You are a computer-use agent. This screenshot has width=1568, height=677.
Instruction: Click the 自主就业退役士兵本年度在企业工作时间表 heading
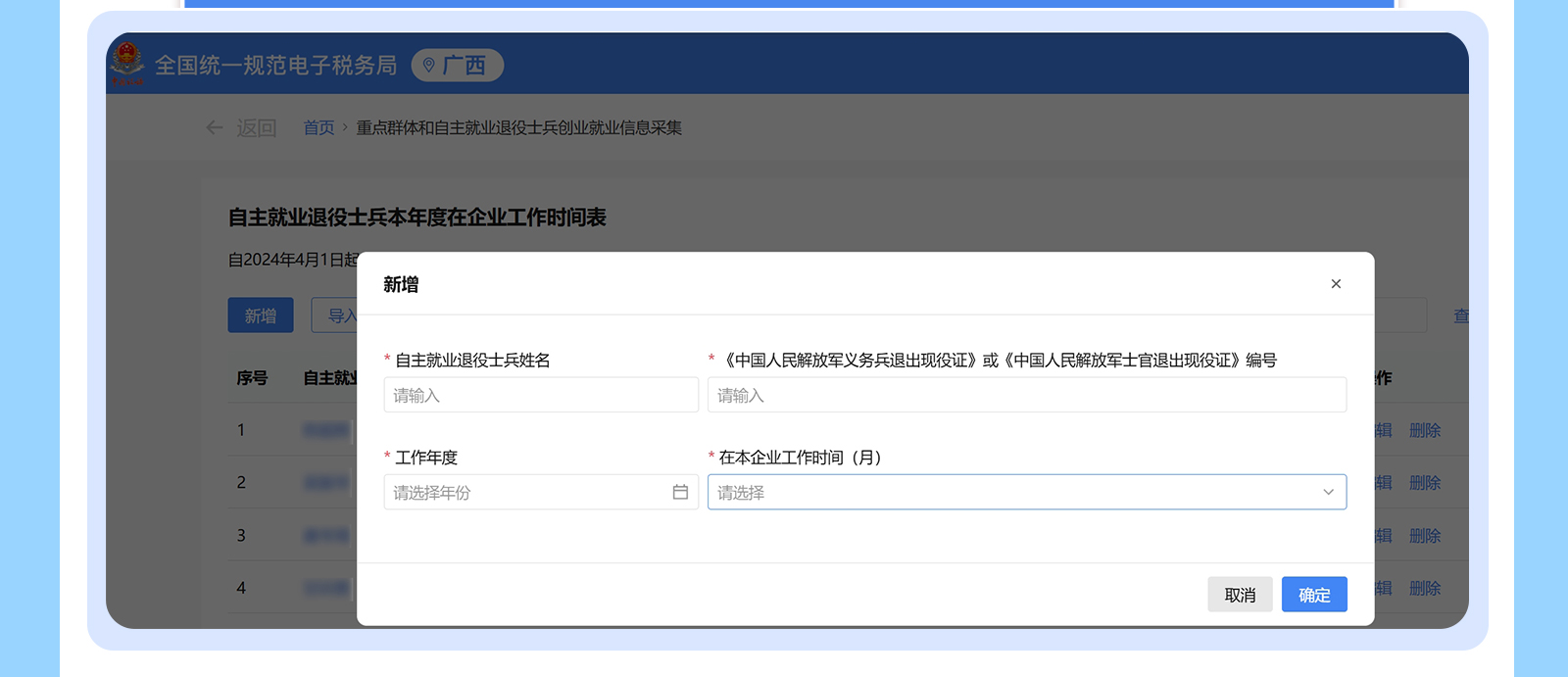point(417,218)
